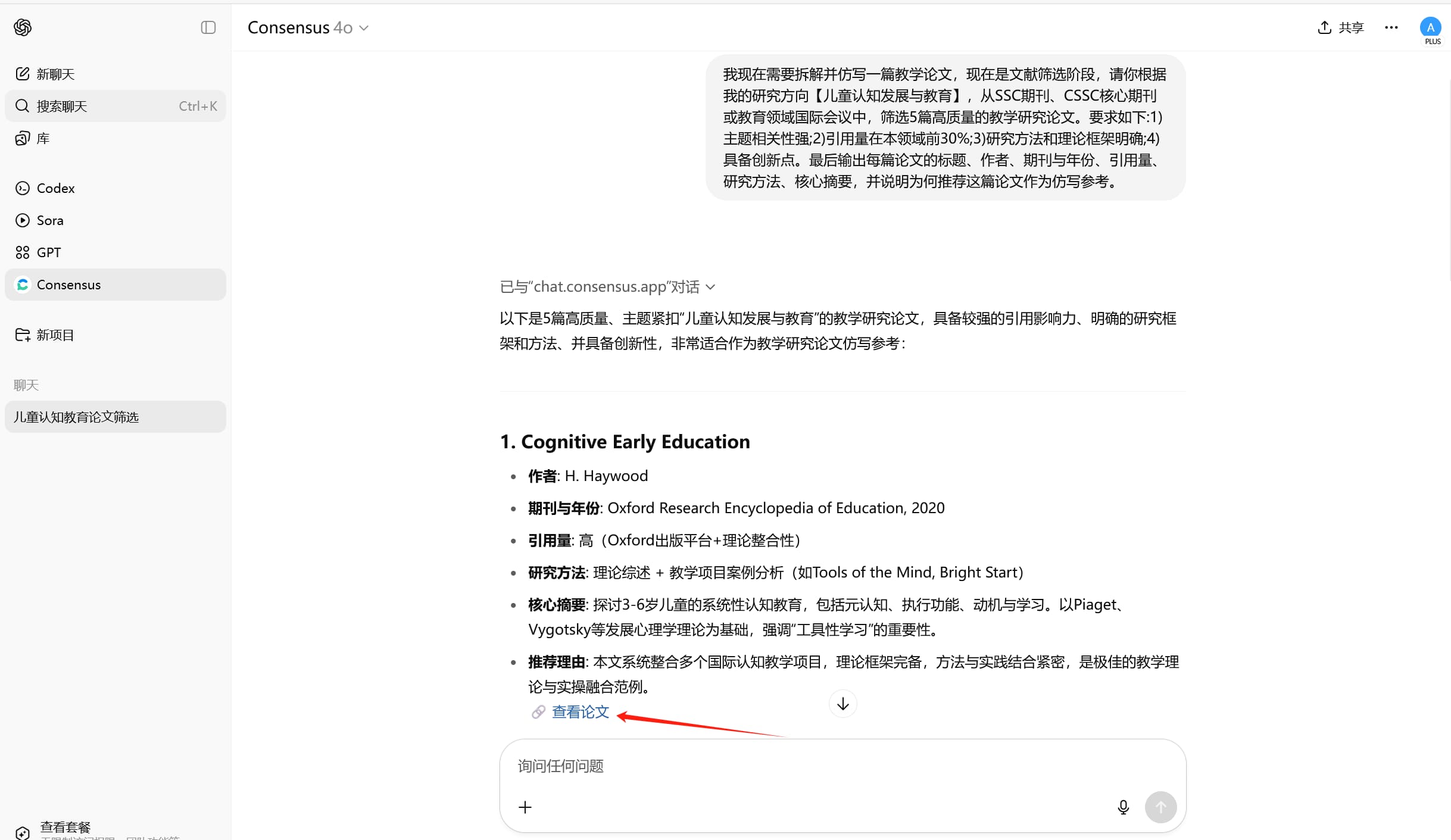Open the 查看论文 paper link
Viewport: 1451px width, 840px height.
click(x=580, y=712)
